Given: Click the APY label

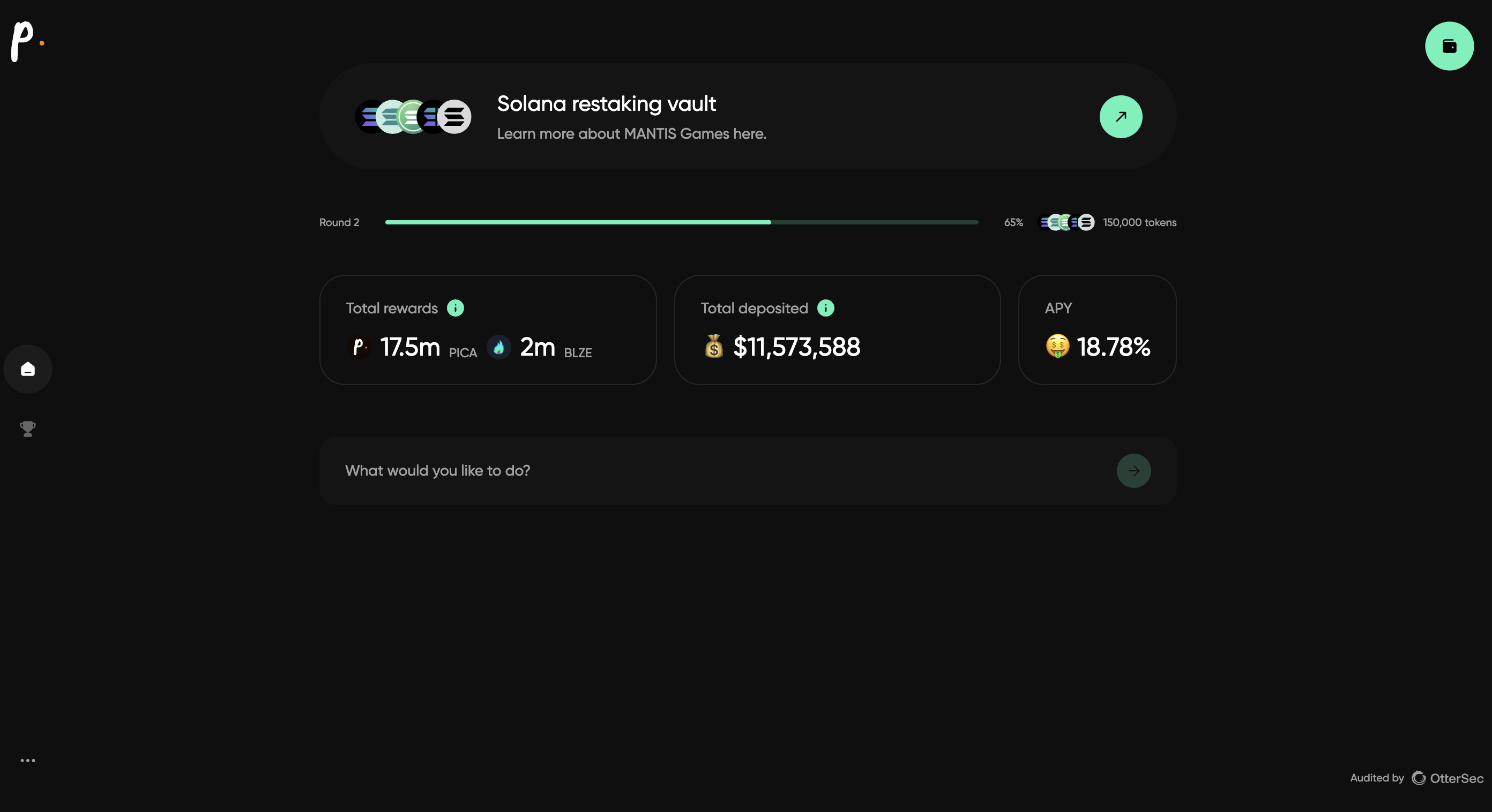Looking at the screenshot, I should pyautogui.click(x=1058, y=309).
